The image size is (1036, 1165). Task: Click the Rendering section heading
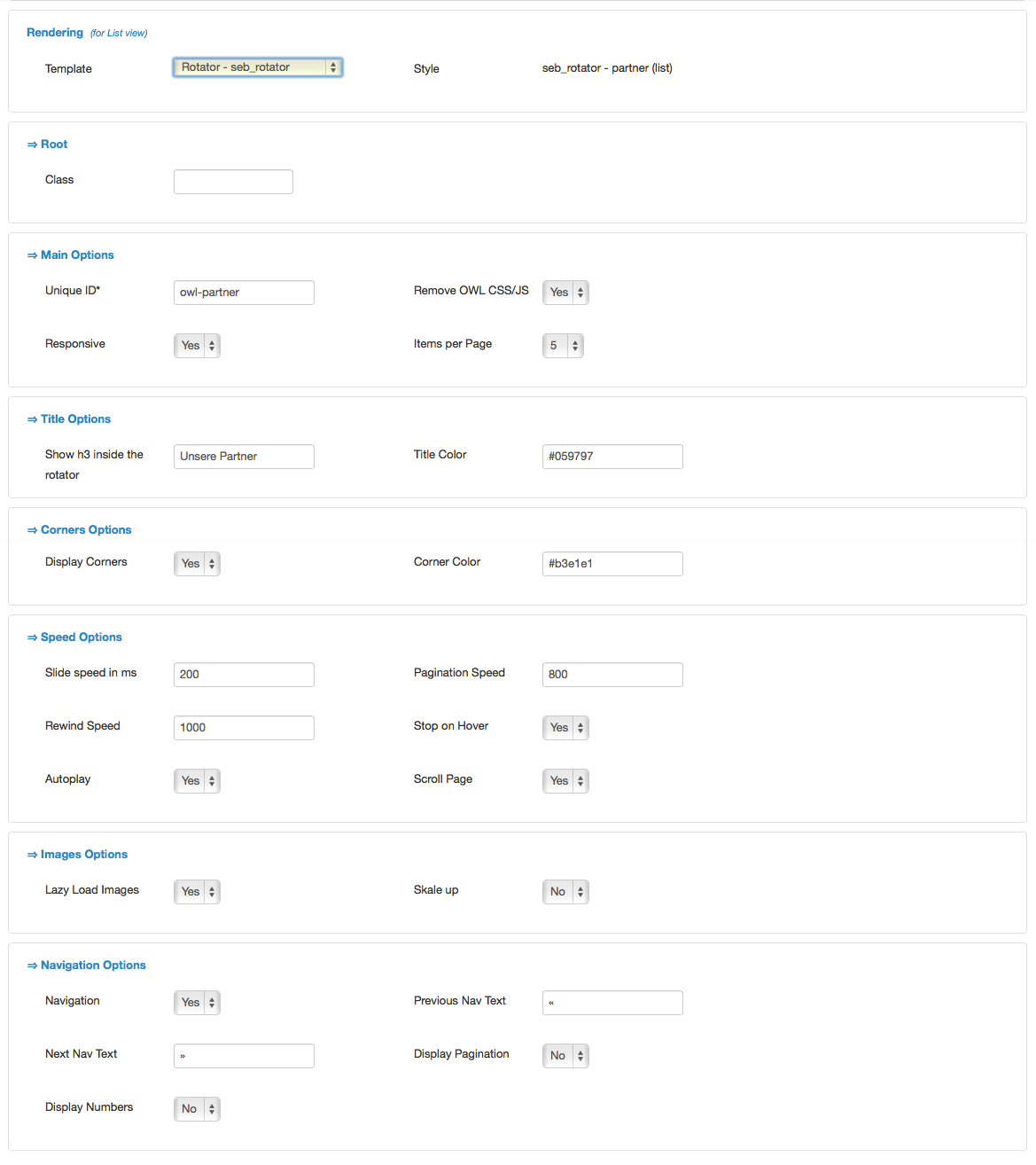click(x=55, y=33)
